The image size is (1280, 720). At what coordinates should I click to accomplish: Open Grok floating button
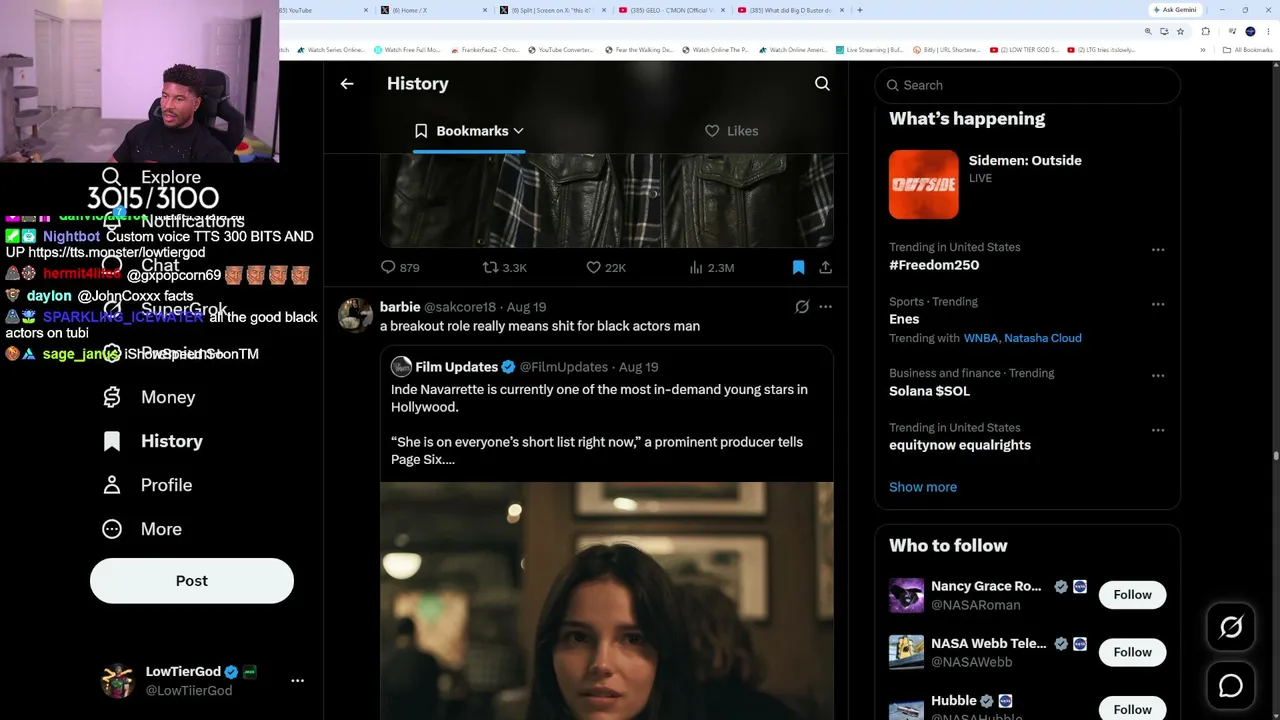pos(1231,627)
